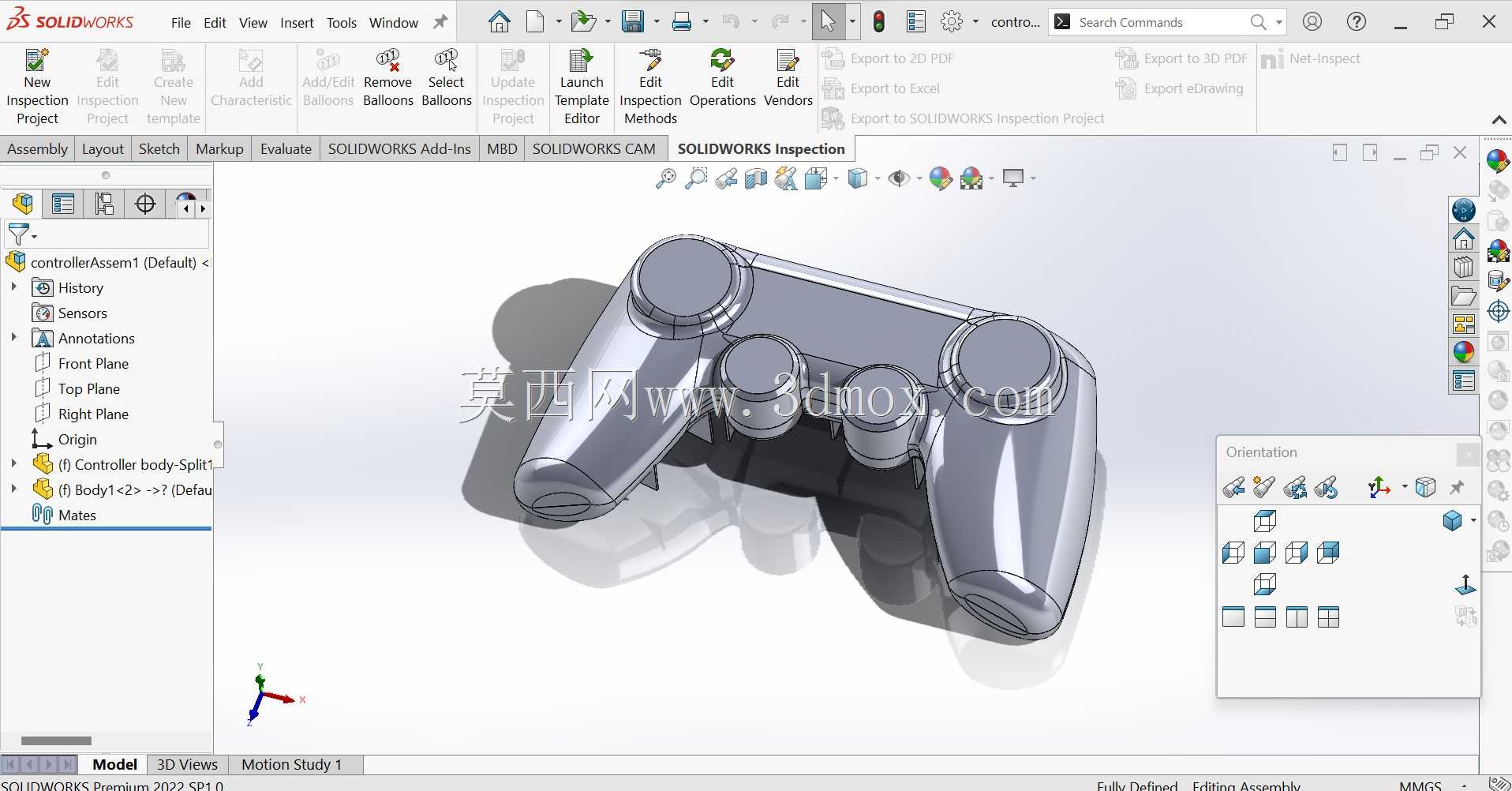Open the filter dropdown in feature tree
This screenshot has width=1512, height=791.
[34, 236]
